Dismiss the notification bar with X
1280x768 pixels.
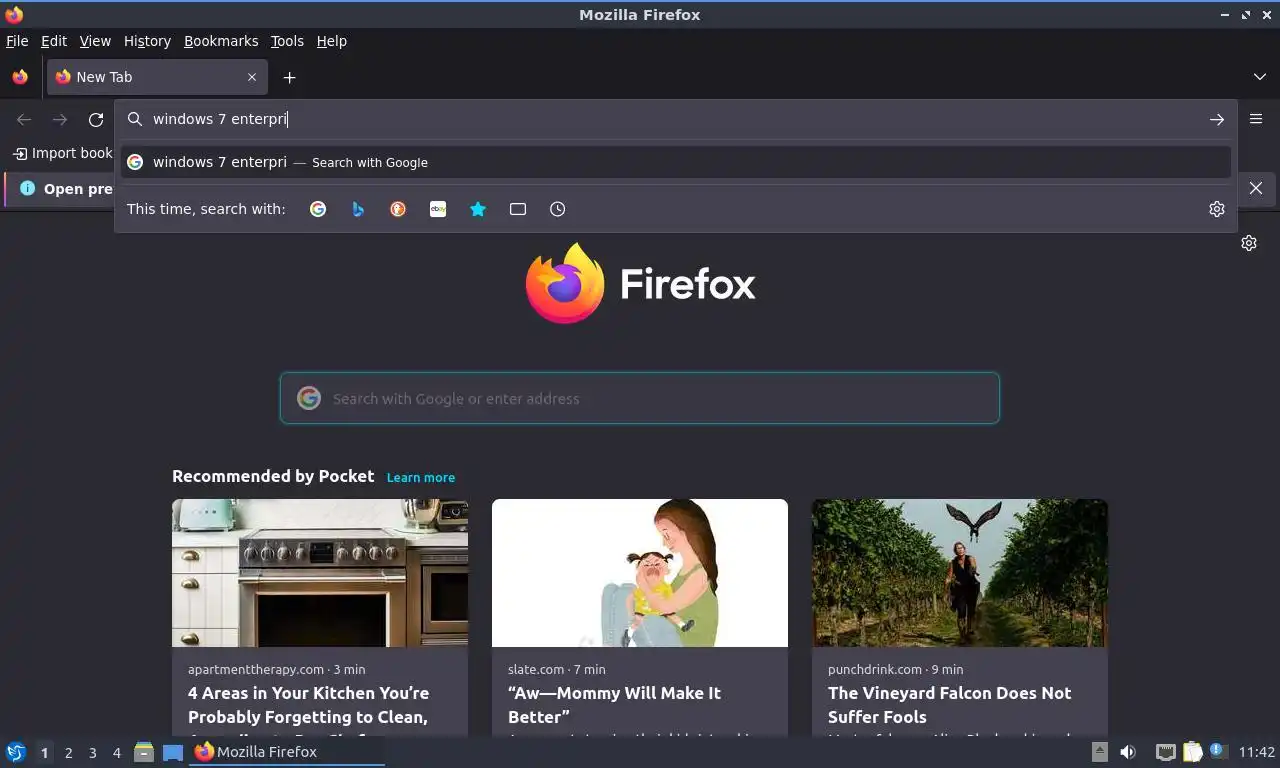(1256, 188)
